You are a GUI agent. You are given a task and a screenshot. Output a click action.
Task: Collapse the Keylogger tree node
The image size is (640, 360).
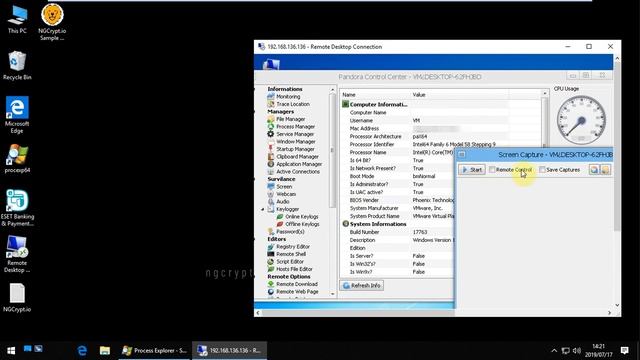(x=262, y=209)
